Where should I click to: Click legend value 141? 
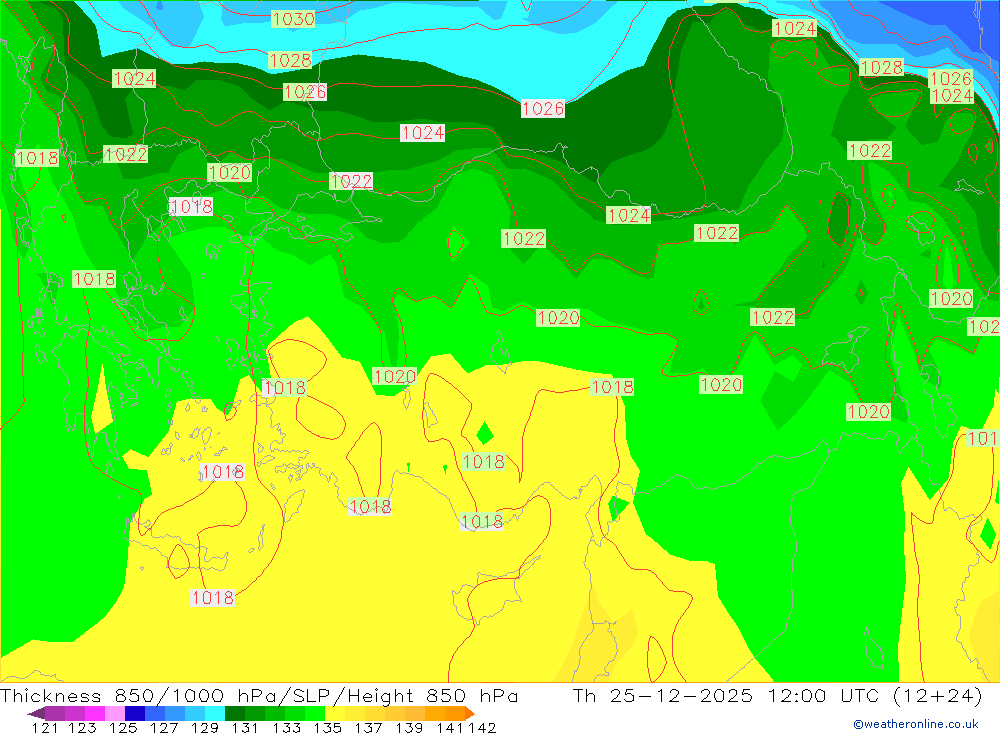(x=450, y=727)
